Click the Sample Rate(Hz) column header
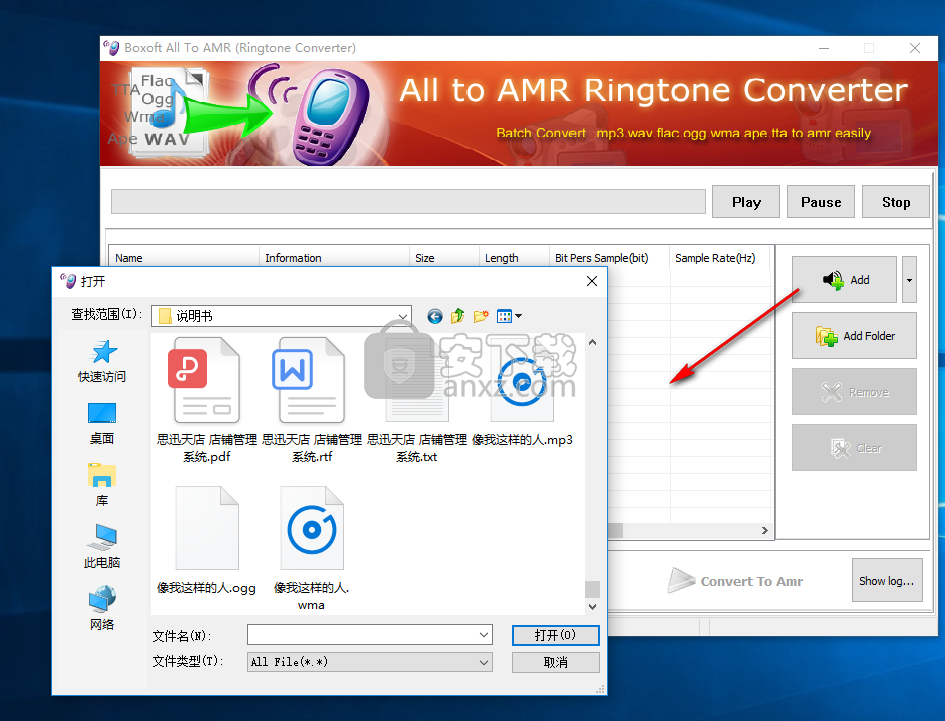945x721 pixels. 720,258
